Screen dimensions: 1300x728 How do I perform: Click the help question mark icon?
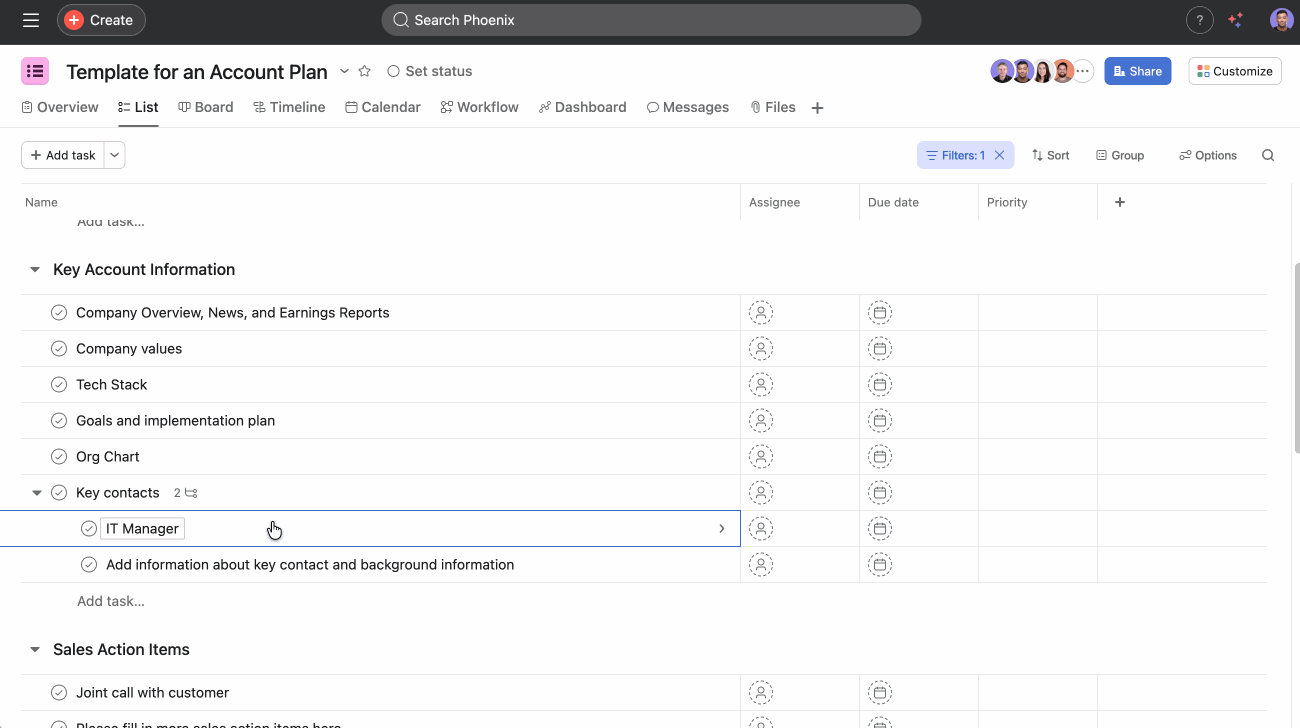click(1199, 20)
